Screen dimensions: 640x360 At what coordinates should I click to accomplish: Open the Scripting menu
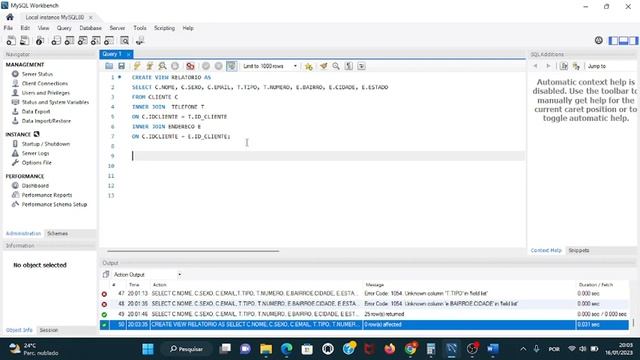tap(164, 28)
